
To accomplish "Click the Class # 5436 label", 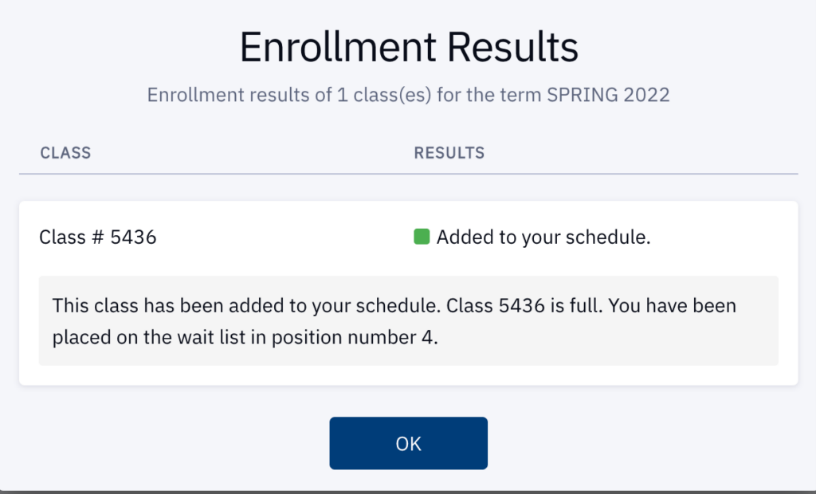I will [x=98, y=238].
